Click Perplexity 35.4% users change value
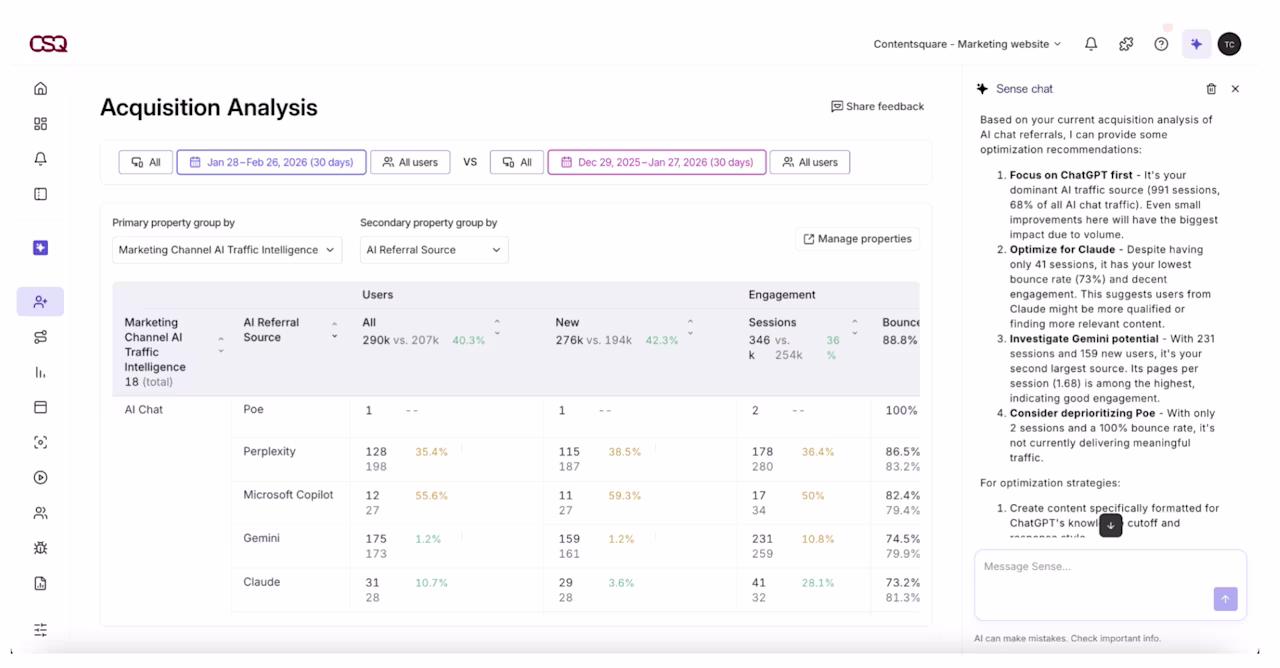 pos(431,452)
